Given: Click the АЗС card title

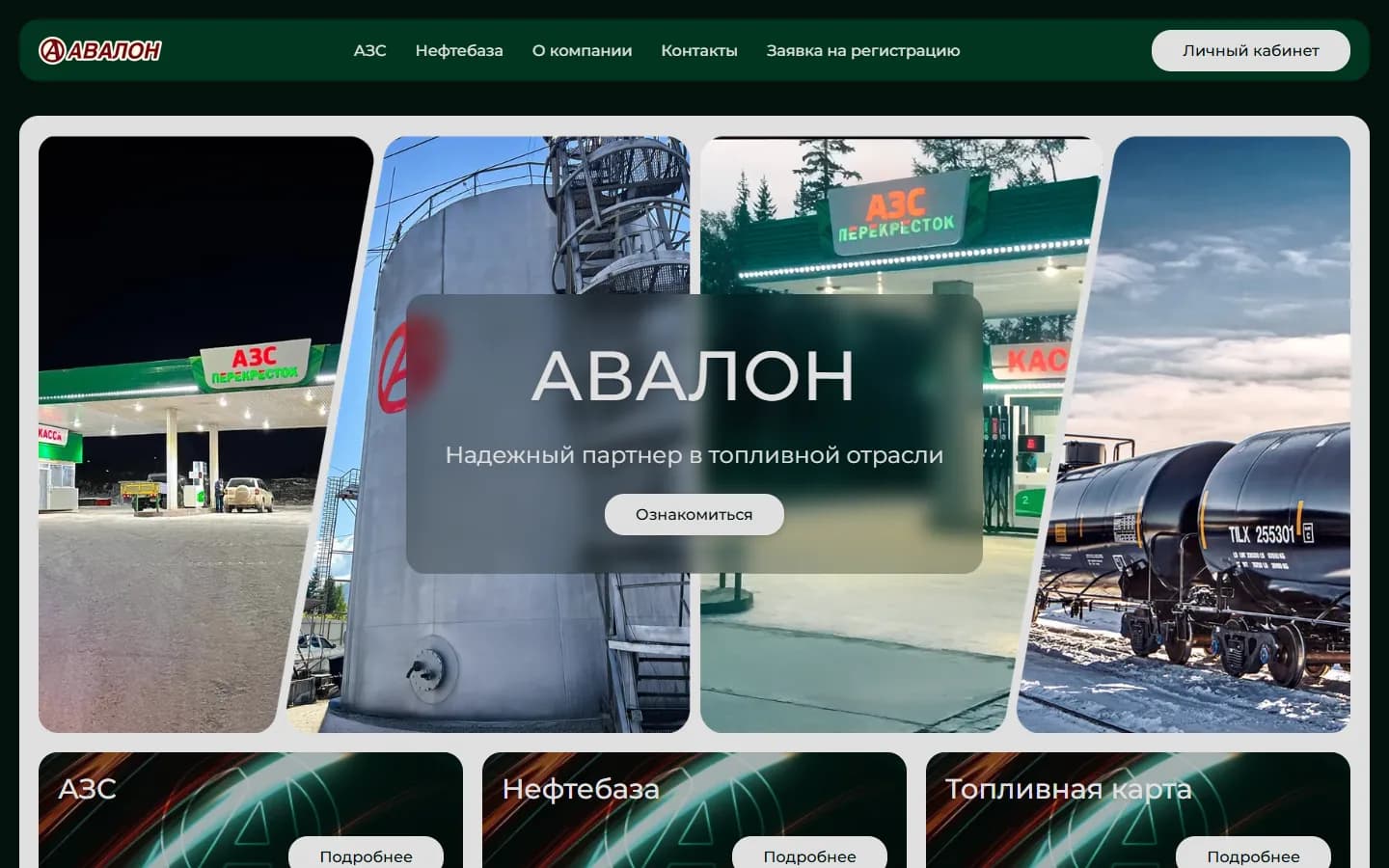Looking at the screenshot, I should pyautogui.click(x=88, y=789).
